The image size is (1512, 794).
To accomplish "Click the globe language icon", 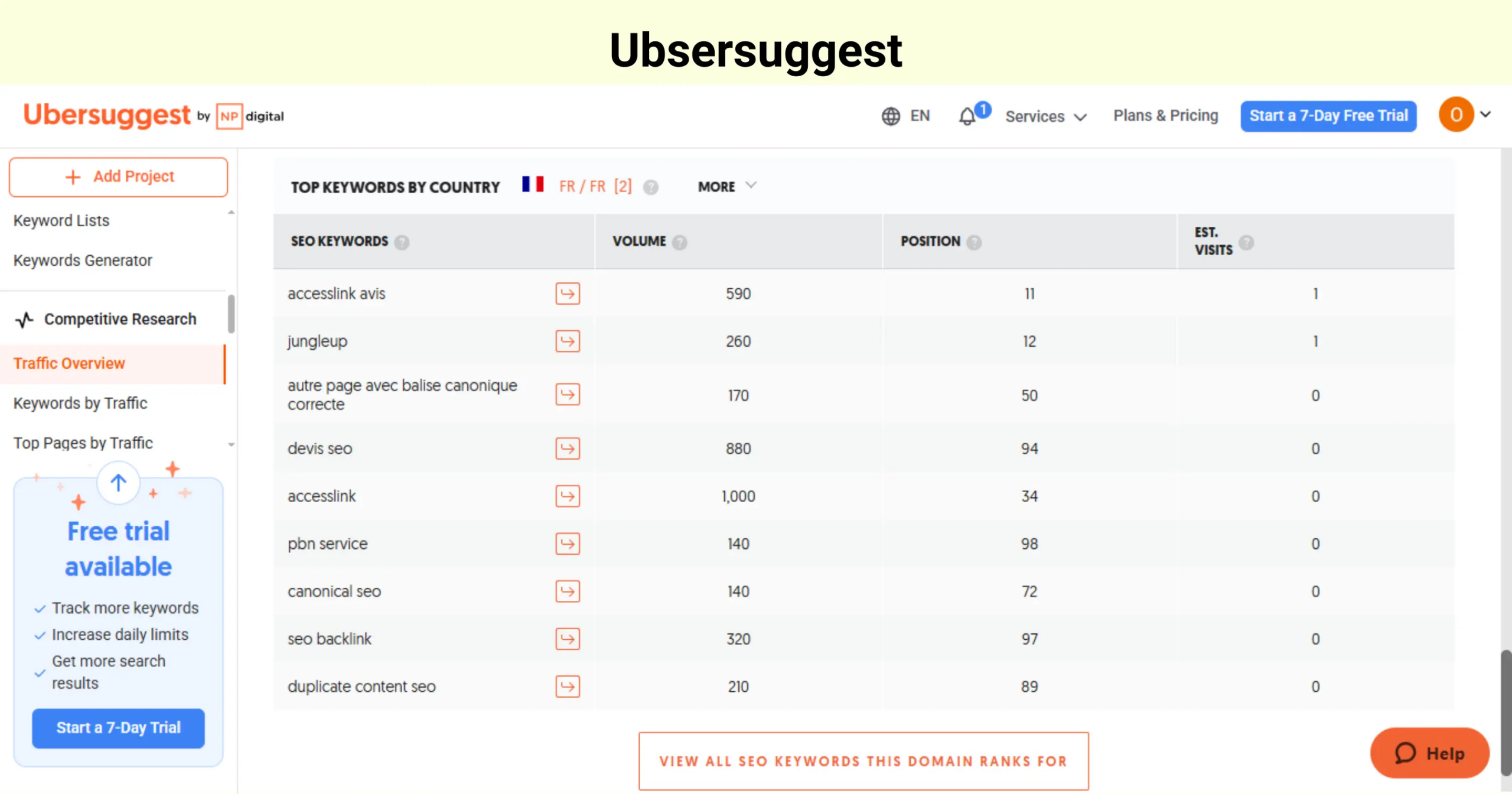I will [x=892, y=116].
